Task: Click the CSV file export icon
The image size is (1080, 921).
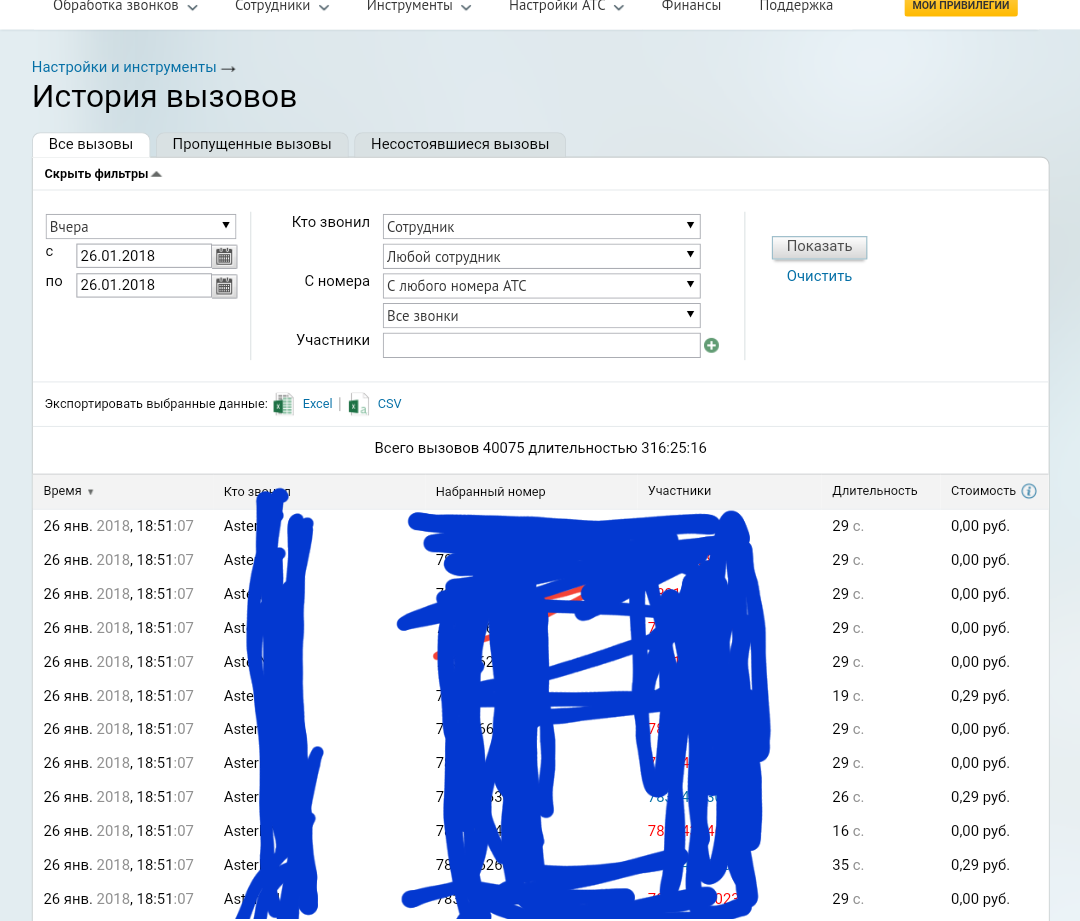Action: pyautogui.click(x=359, y=404)
